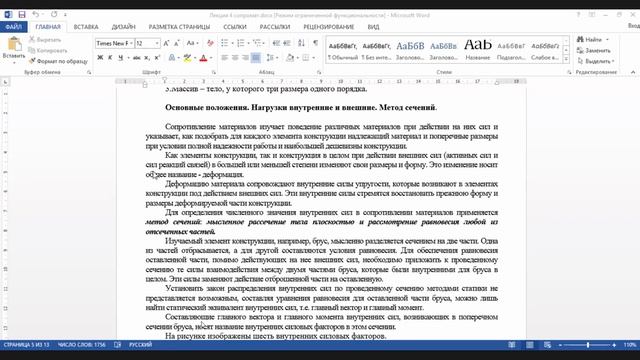The width and height of the screenshot is (640, 360).
Task: Open ФАЙЛ file tab
Action: (x=13, y=27)
